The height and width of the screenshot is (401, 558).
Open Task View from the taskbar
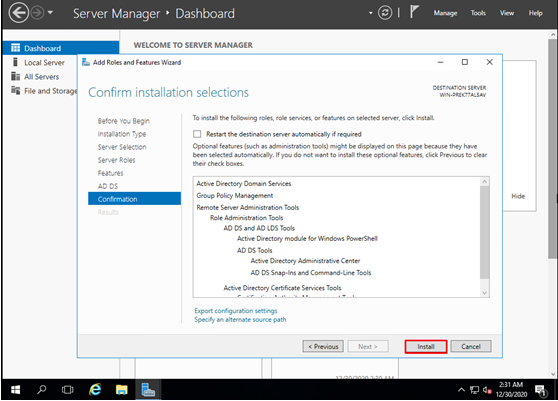(x=67, y=390)
